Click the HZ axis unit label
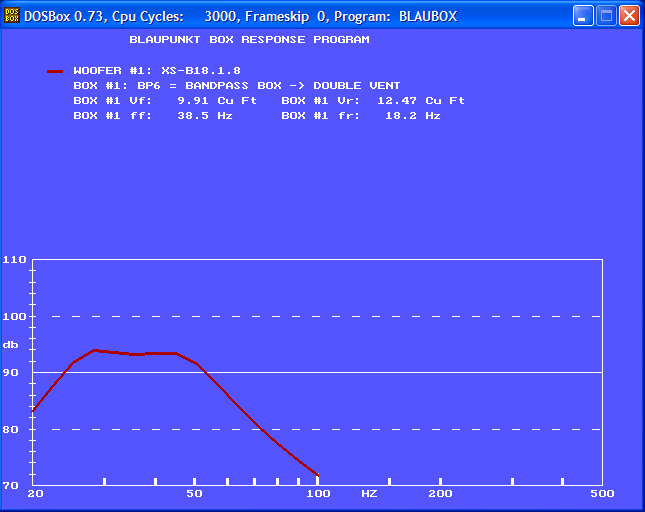The height and width of the screenshot is (512, 645). click(369, 494)
